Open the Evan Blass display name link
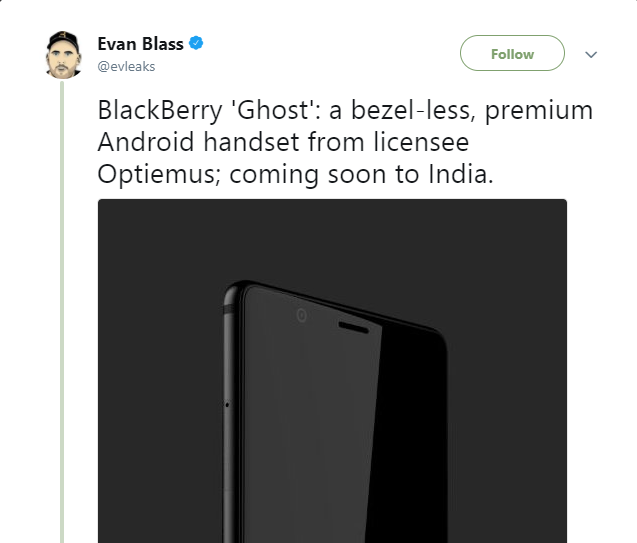637x543 pixels. pos(140,45)
